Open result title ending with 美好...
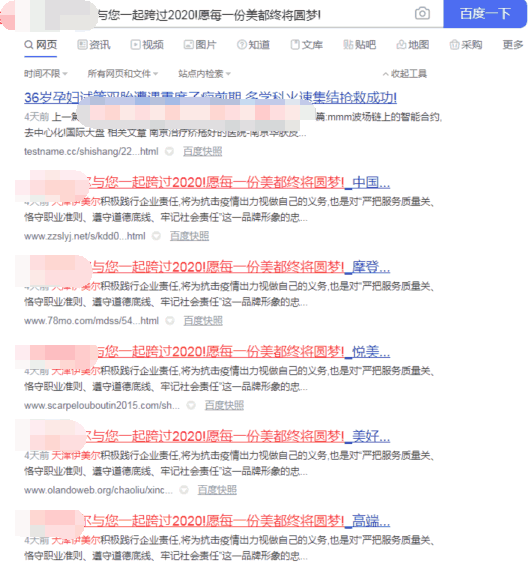531x565 pixels. point(238,436)
